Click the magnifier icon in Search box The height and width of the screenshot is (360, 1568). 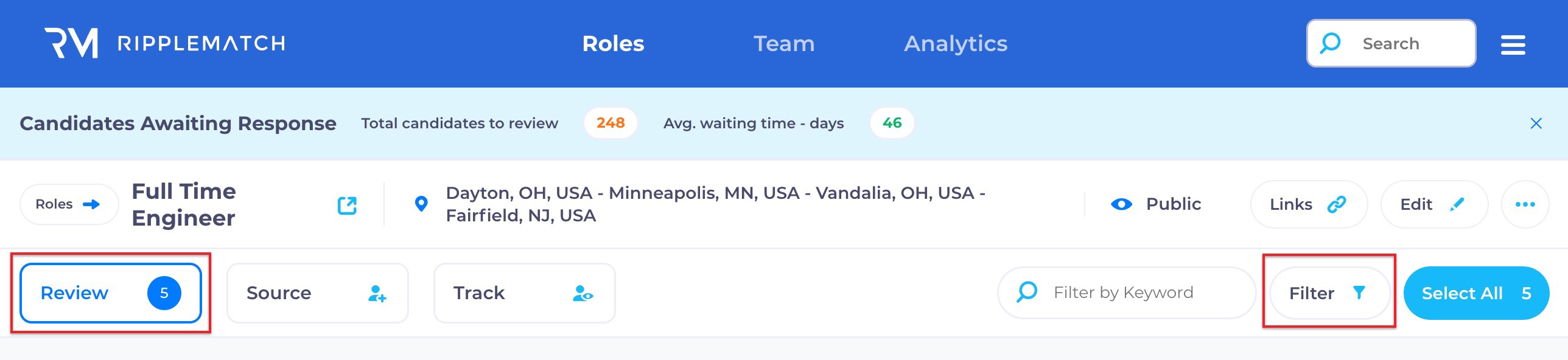pyautogui.click(x=1330, y=43)
